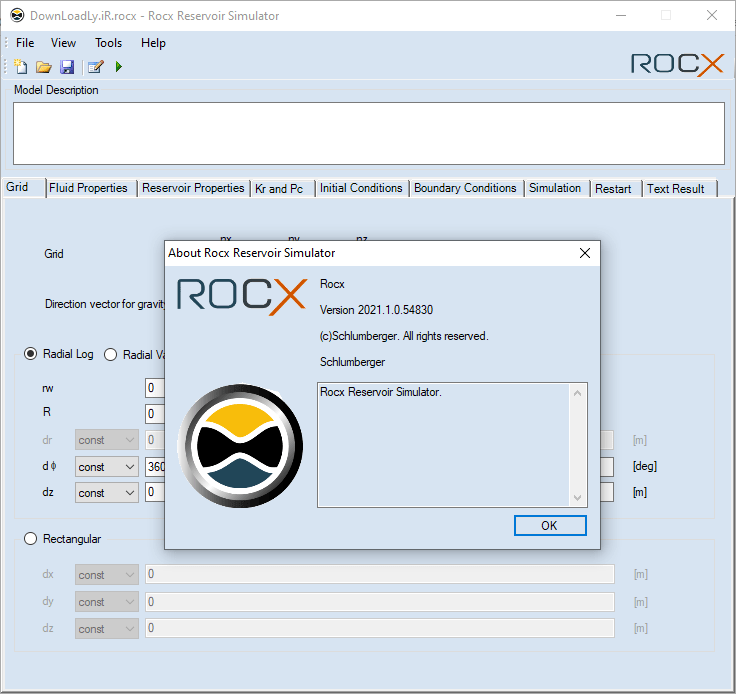Click the About text box scrollbar down arrow

pyautogui.click(x=577, y=498)
